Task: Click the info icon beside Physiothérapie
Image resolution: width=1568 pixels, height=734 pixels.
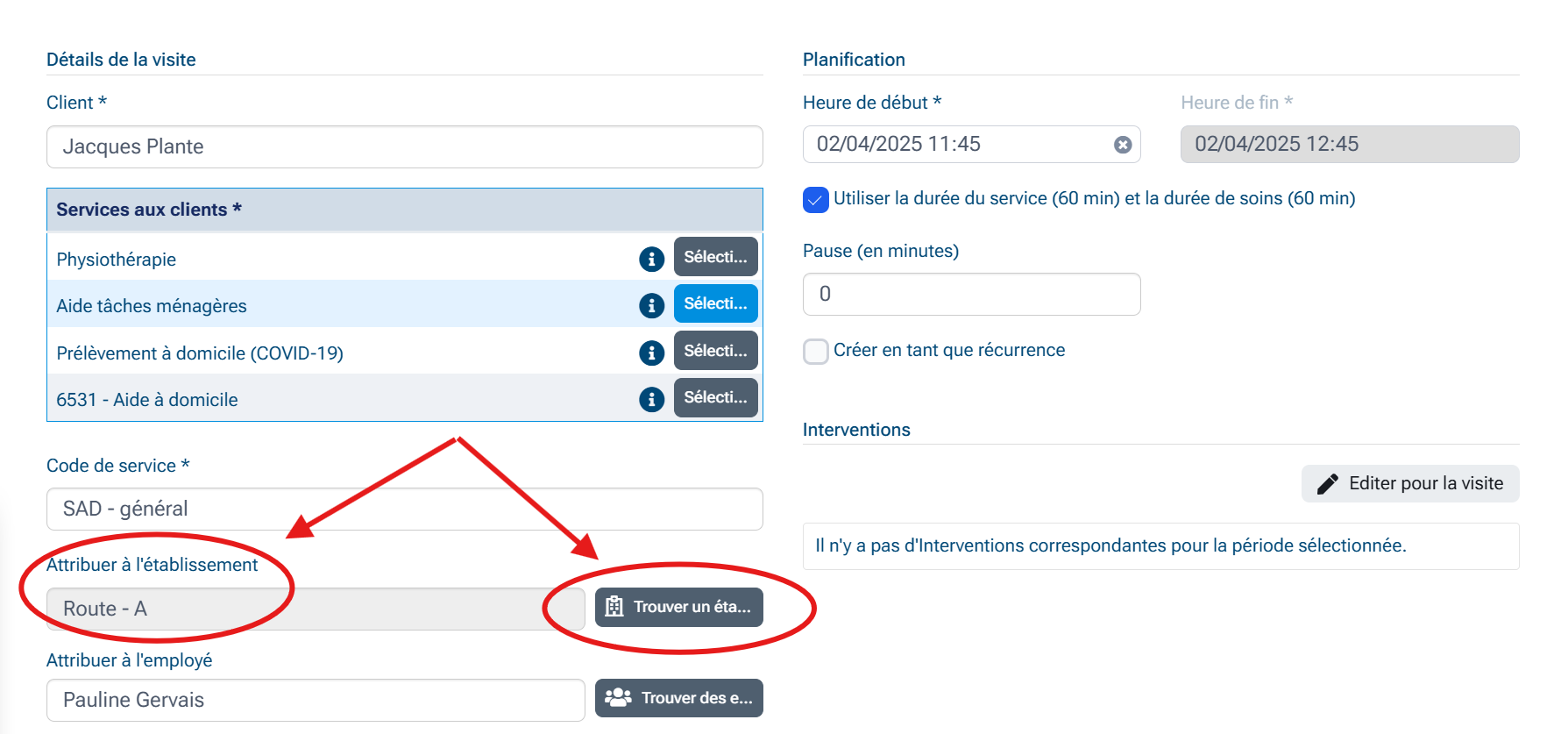Action: click(651, 259)
